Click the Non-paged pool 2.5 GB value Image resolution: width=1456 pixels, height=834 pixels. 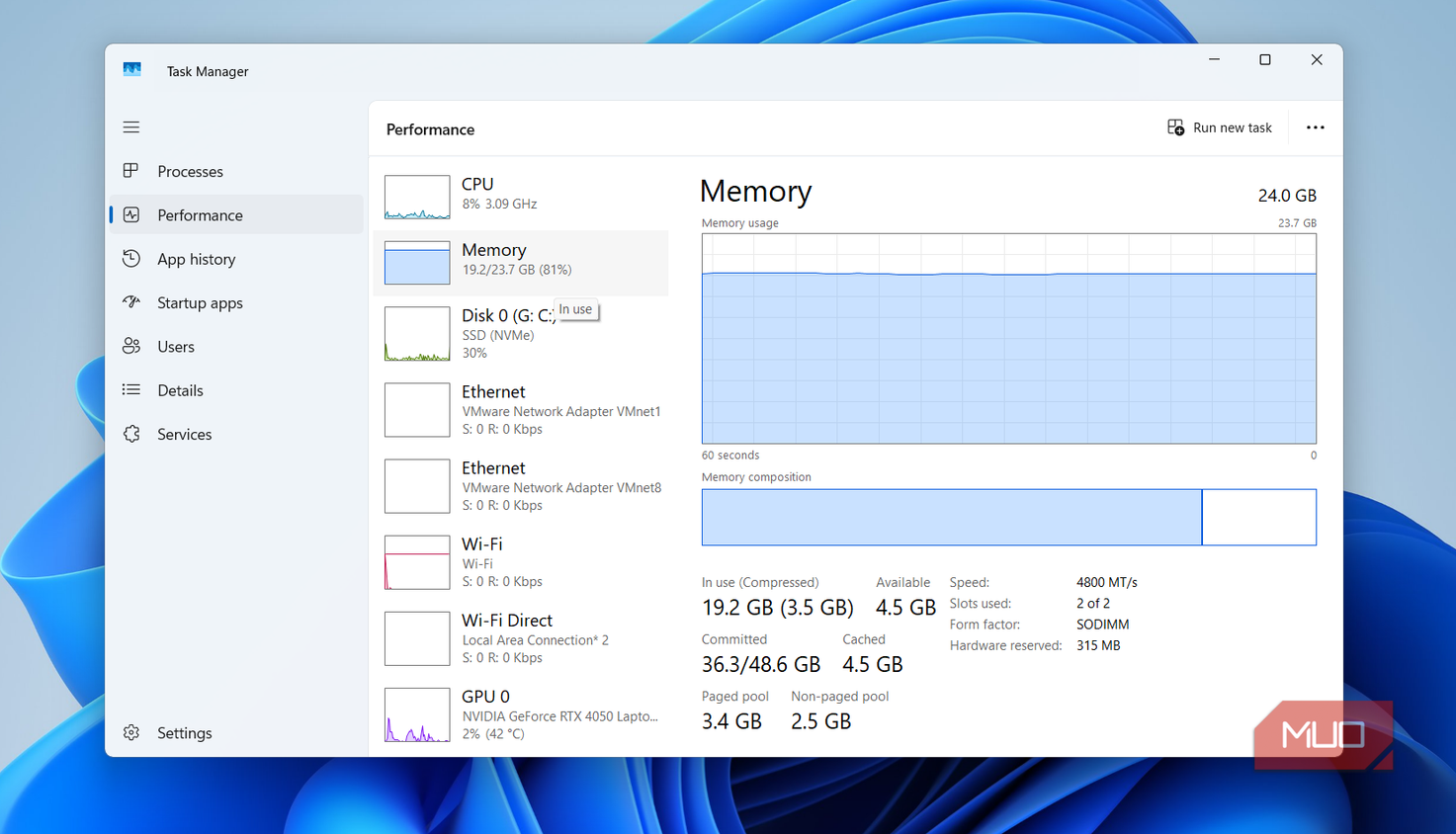tap(820, 721)
